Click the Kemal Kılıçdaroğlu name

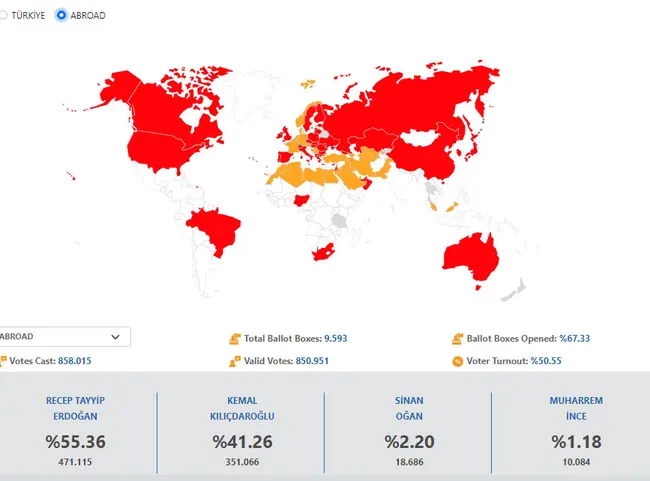[242, 408]
